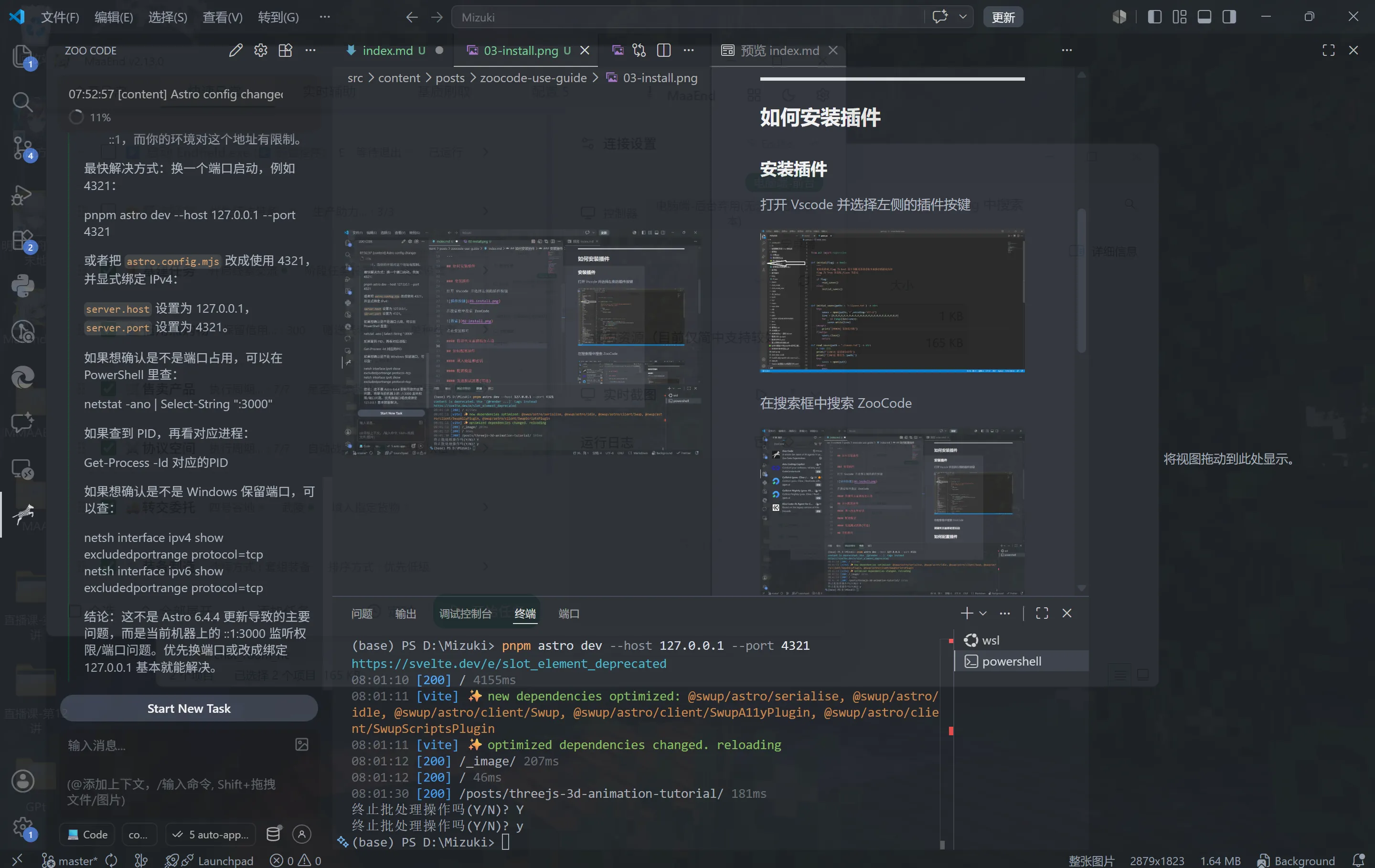Open the Code mode selector in Zoo Code
Viewport: 1375px width, 868px height.
pos(87,834)
